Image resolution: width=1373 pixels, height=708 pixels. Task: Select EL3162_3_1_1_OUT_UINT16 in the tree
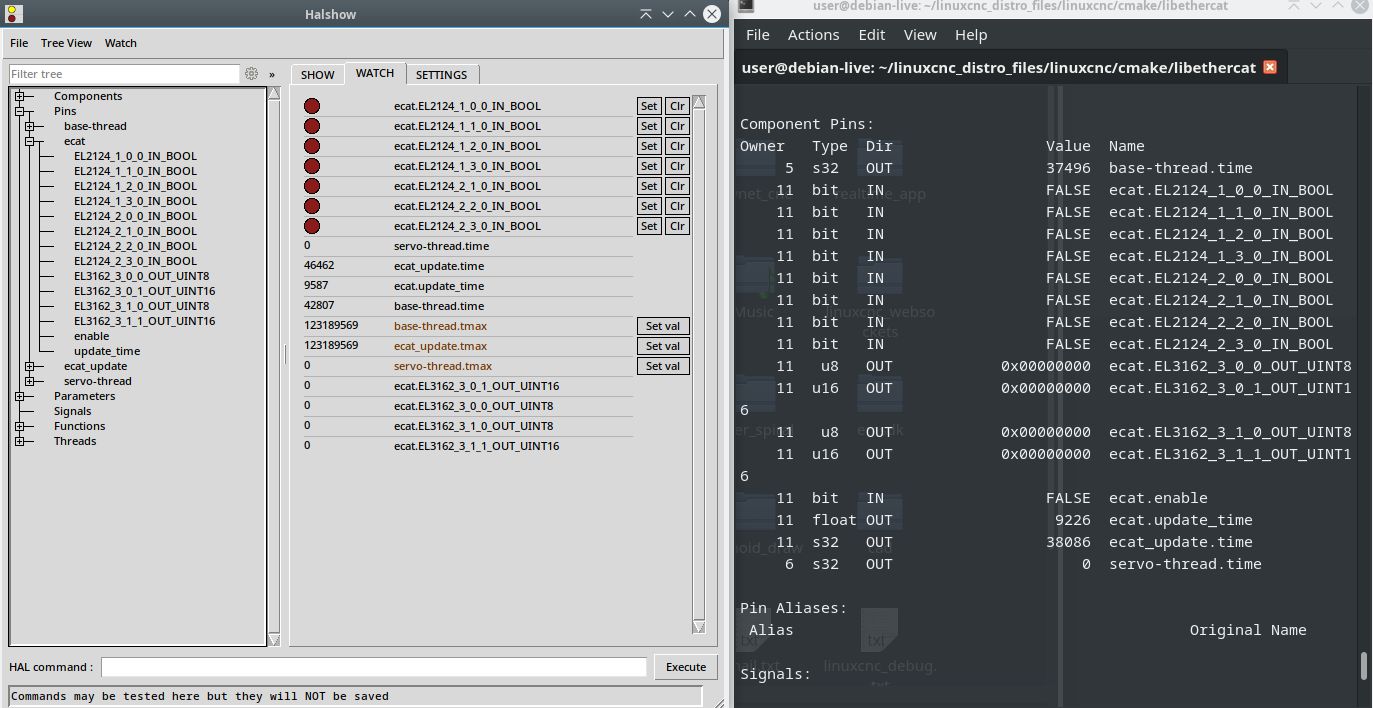tap(144, 321)
